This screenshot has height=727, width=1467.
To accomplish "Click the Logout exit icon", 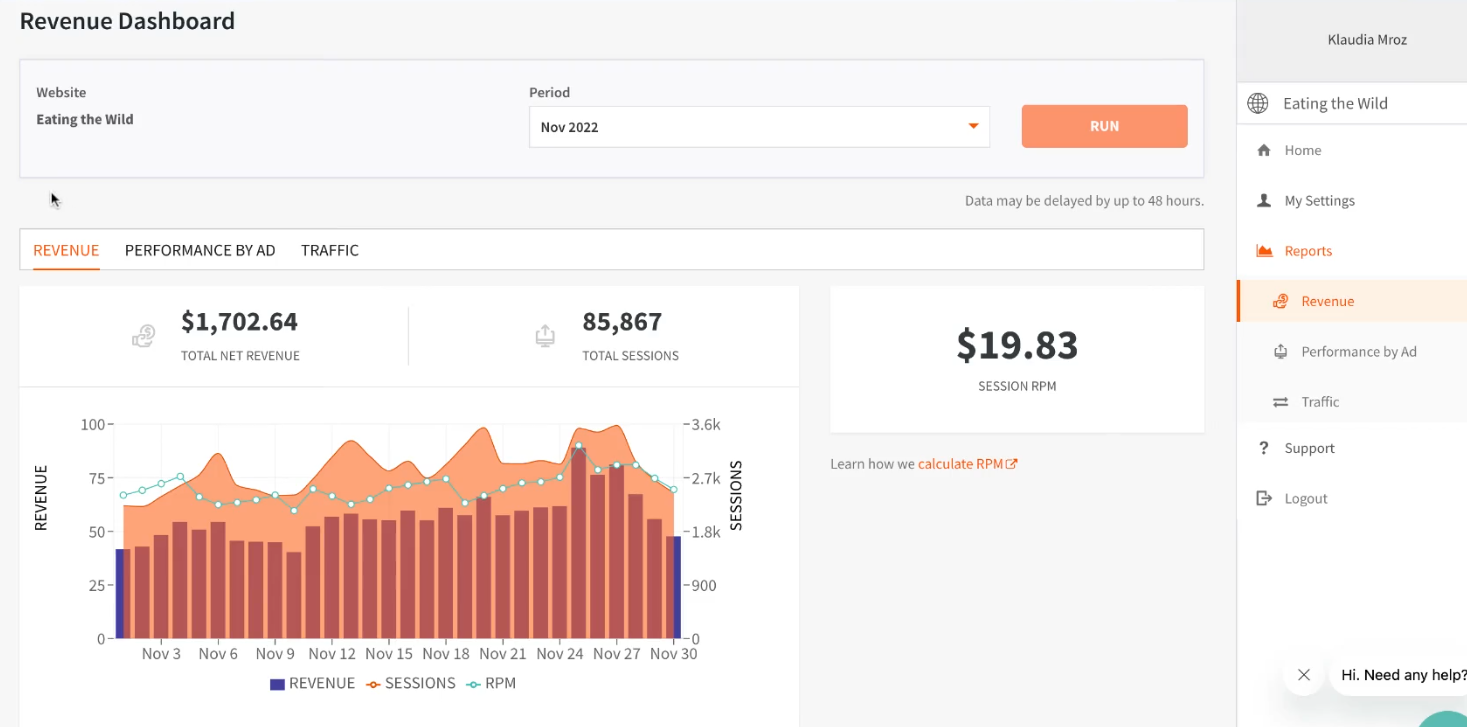I will pos(1264,498).
